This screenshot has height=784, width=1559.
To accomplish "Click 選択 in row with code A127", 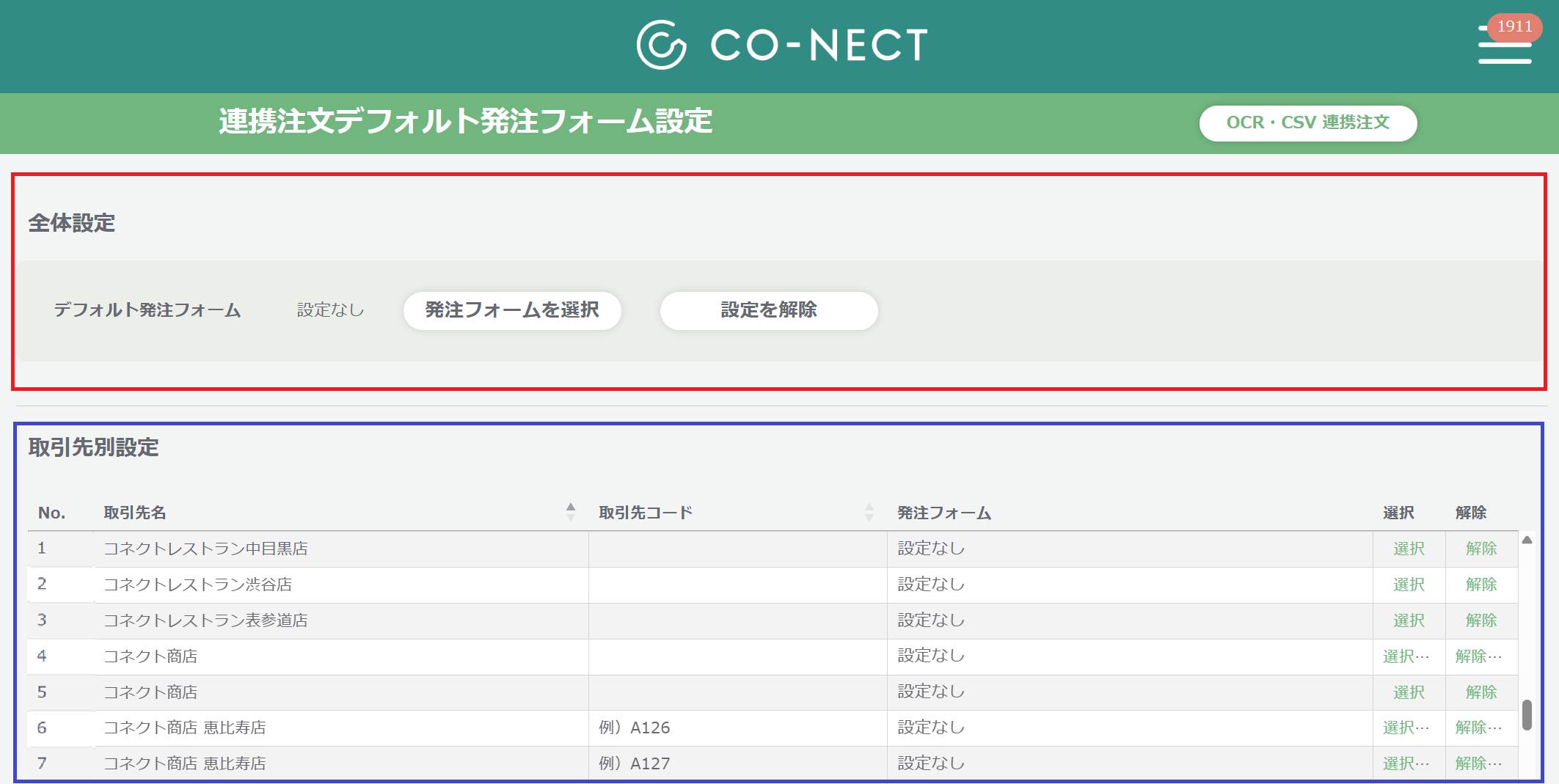I will pos(1406,763).
